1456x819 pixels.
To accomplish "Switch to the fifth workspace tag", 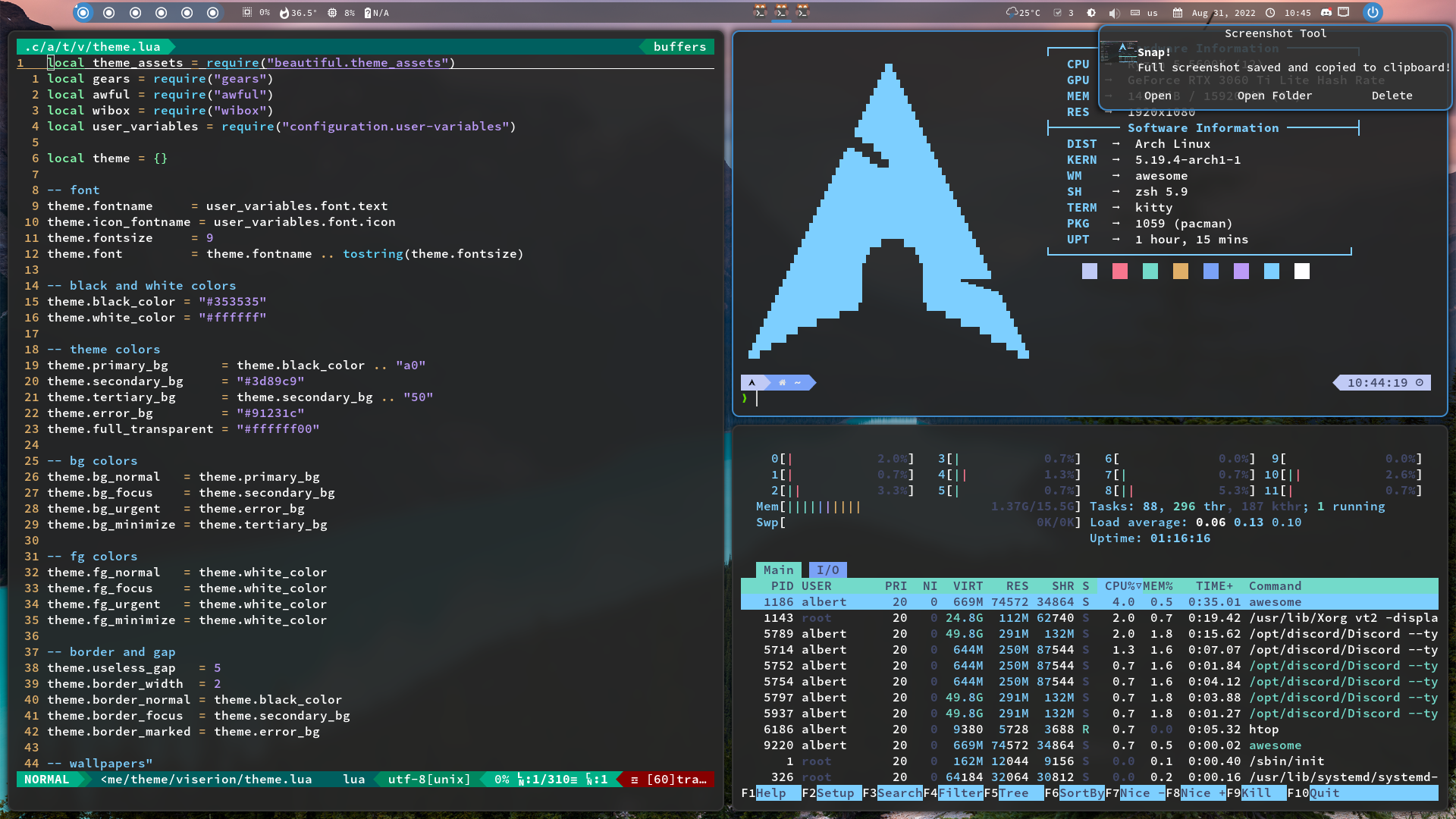I will coord(187,12).
